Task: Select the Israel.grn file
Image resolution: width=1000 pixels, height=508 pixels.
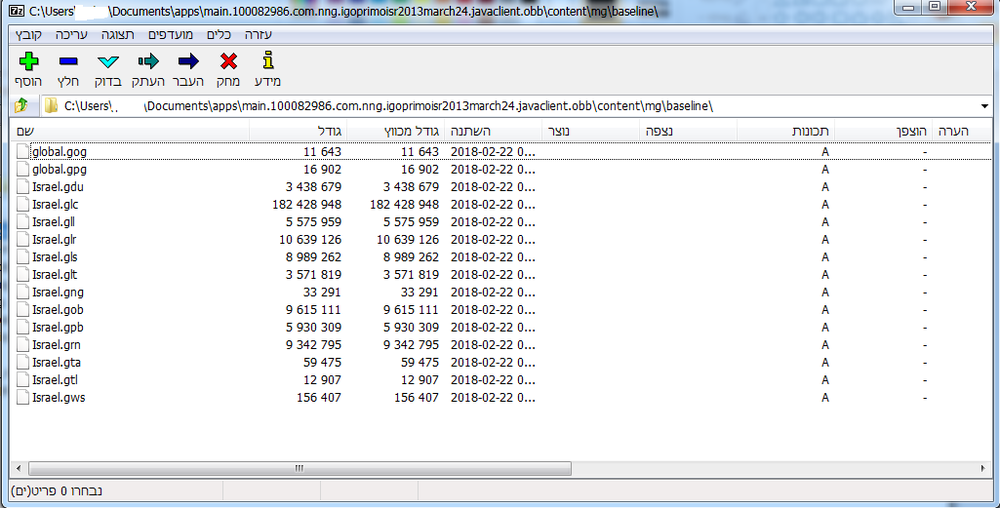Action: pyautogui.click(x=56, y=345)
